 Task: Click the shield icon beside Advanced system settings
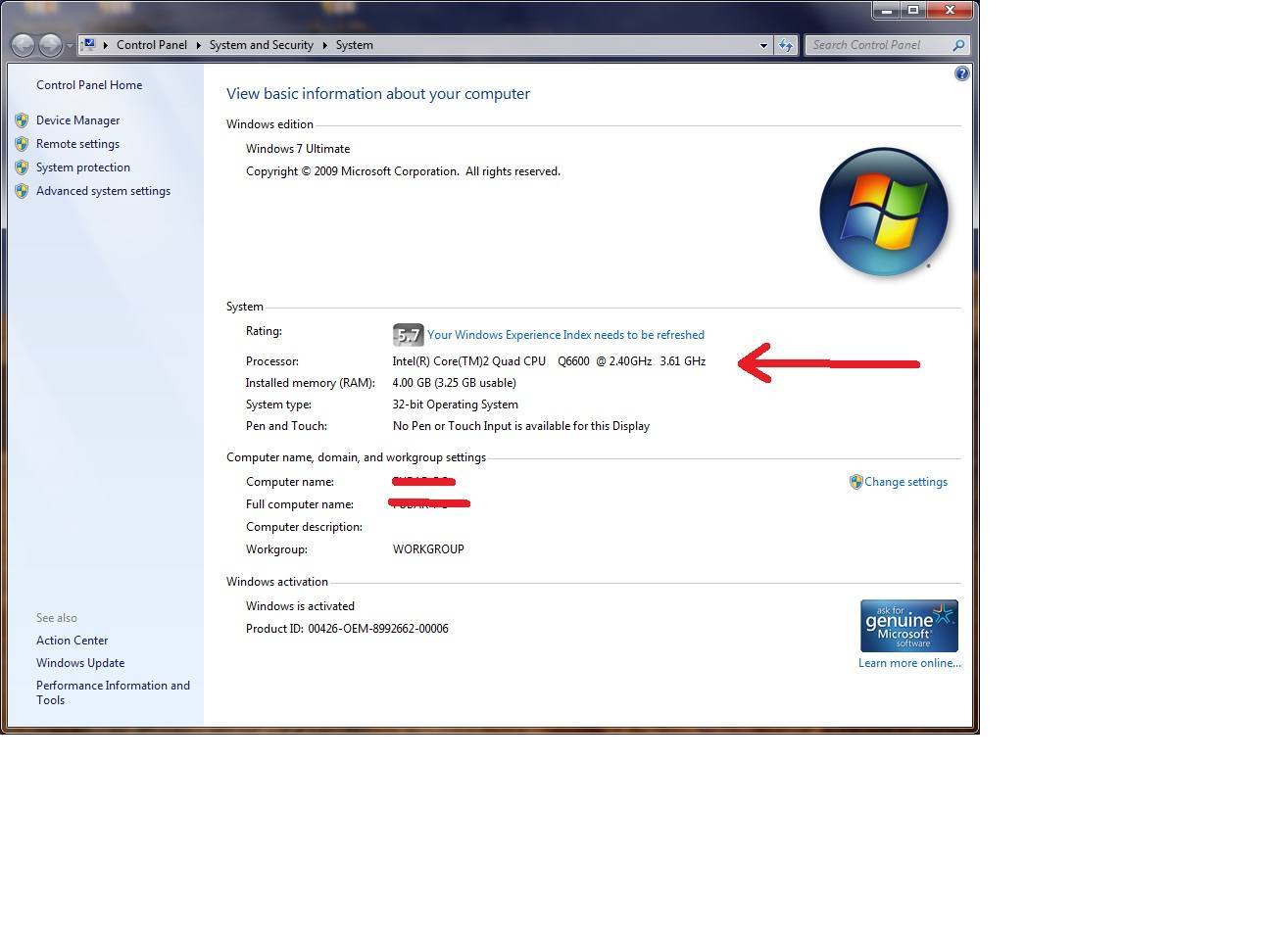tap(22, 191)
